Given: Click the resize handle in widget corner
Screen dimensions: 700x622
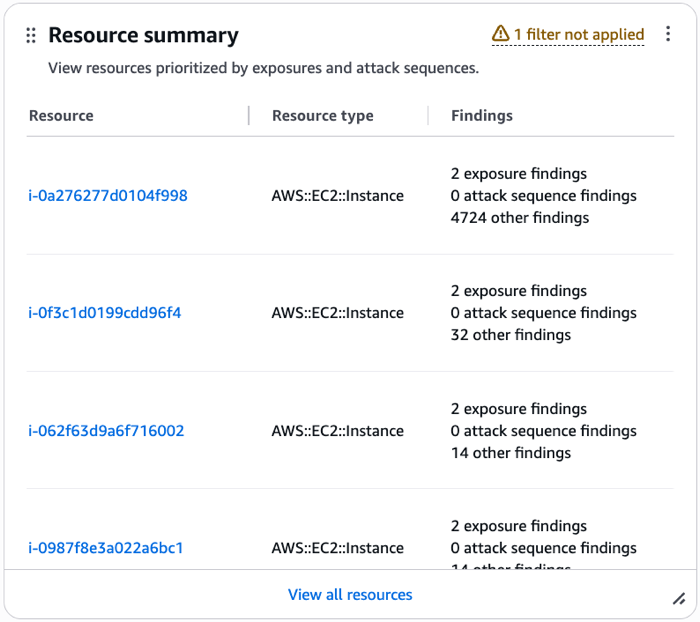Looking at the screenshot, I should pyautogui.click(x=678, y=598).
